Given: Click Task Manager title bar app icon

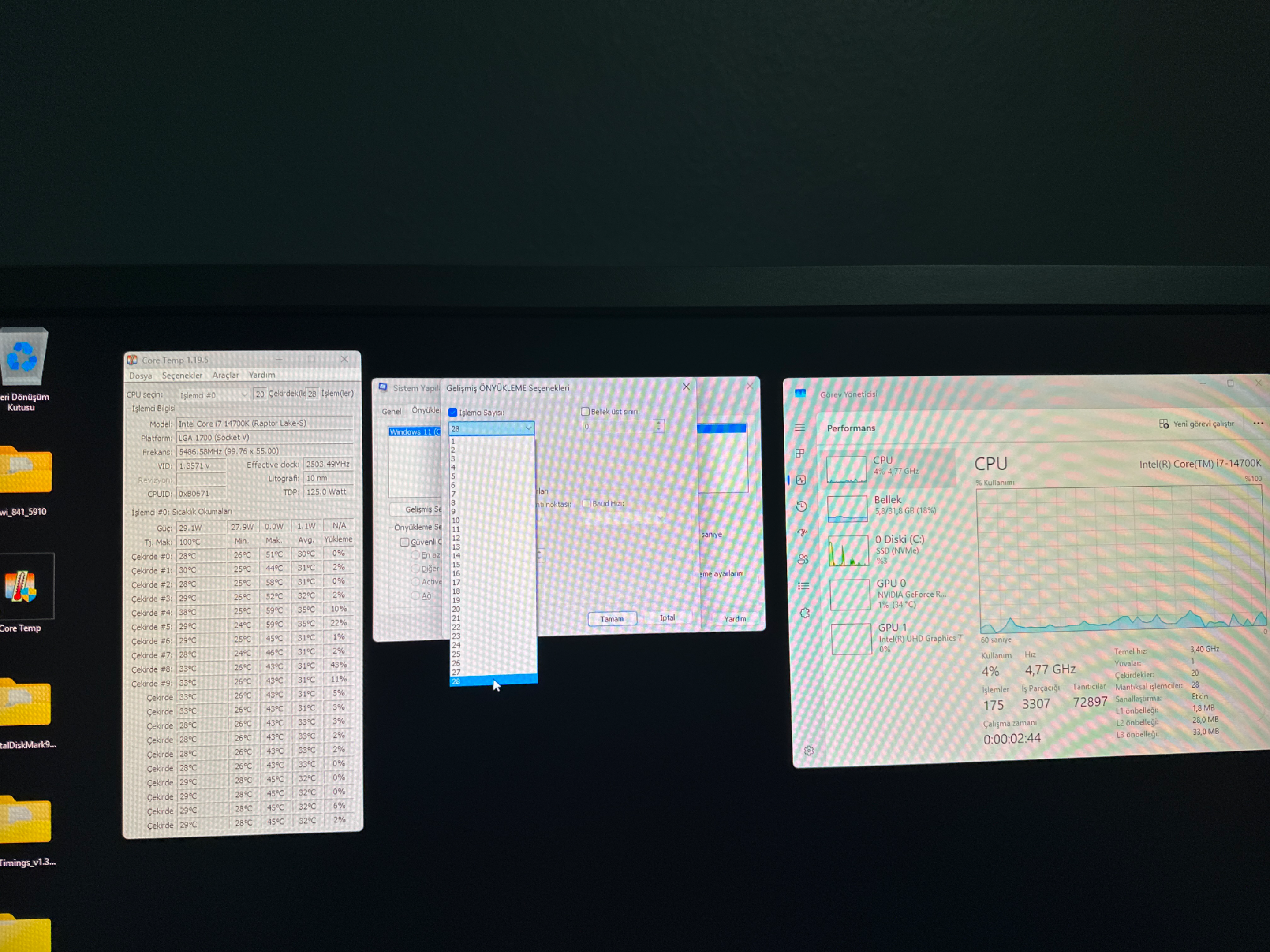Looking at the screenshot, I should pyautogui.click(x=800, y=393).
